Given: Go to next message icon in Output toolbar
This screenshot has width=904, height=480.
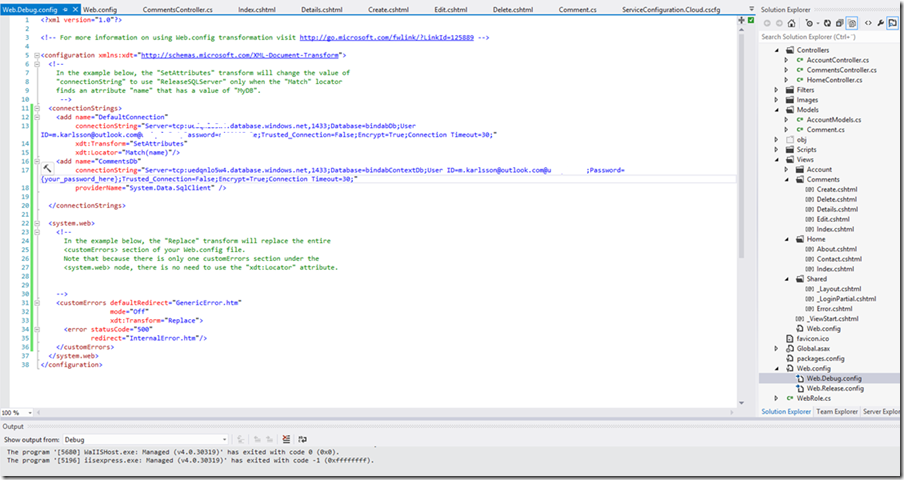Looking at the screenshot, I should click(x=269, y=439).
